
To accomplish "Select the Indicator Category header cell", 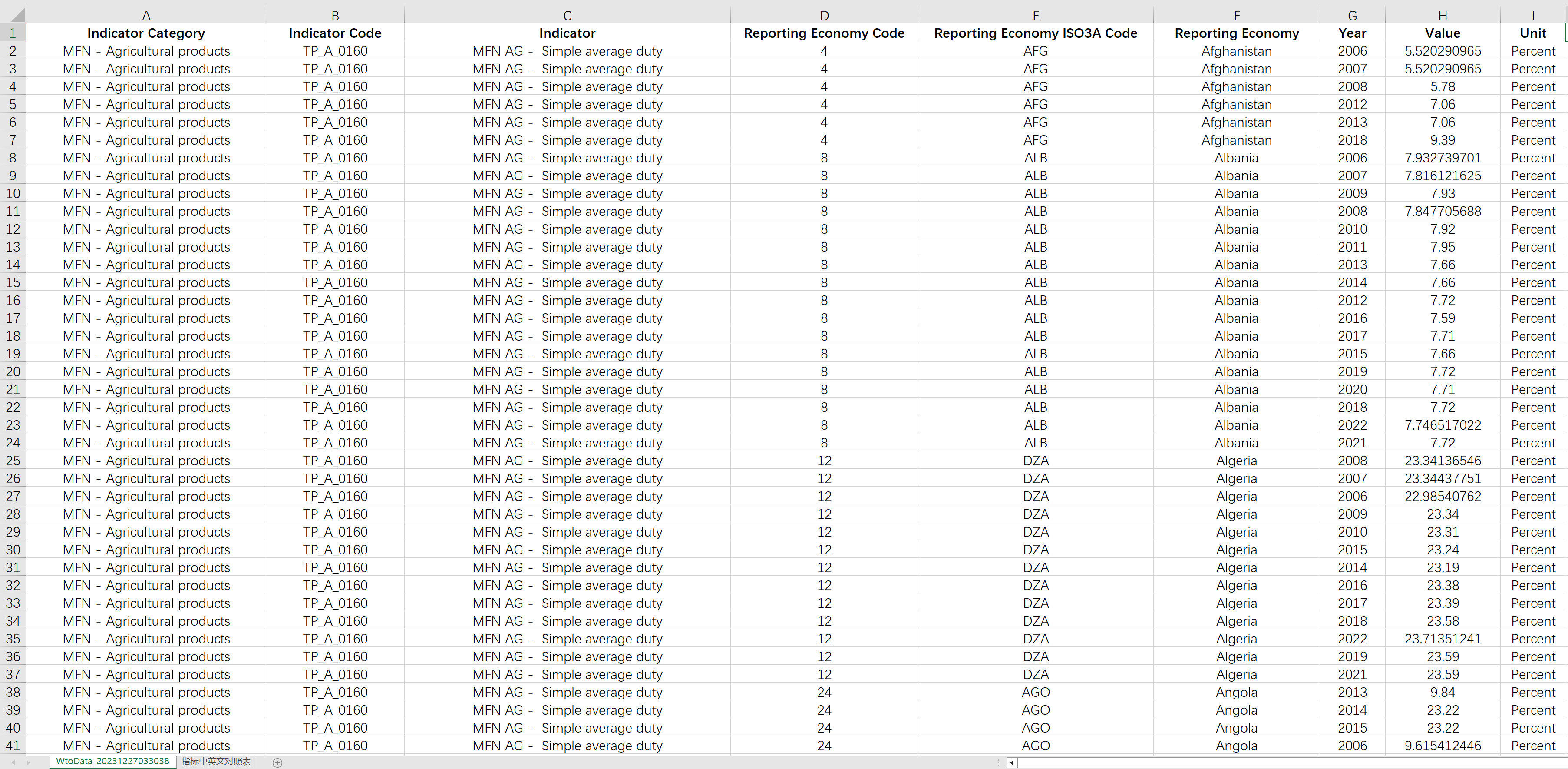I will (x=145, y=33).
